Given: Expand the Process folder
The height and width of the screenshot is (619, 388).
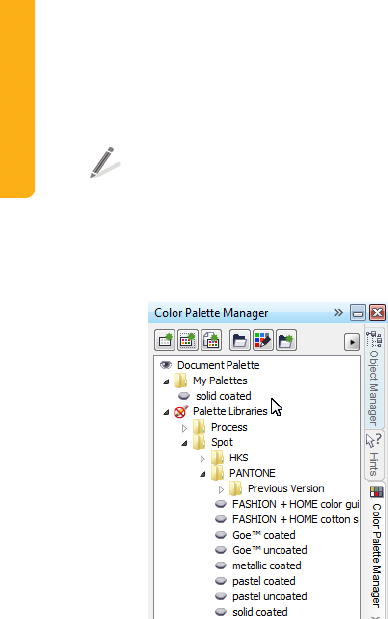Looking at the screenshot, I should point(184,428).
